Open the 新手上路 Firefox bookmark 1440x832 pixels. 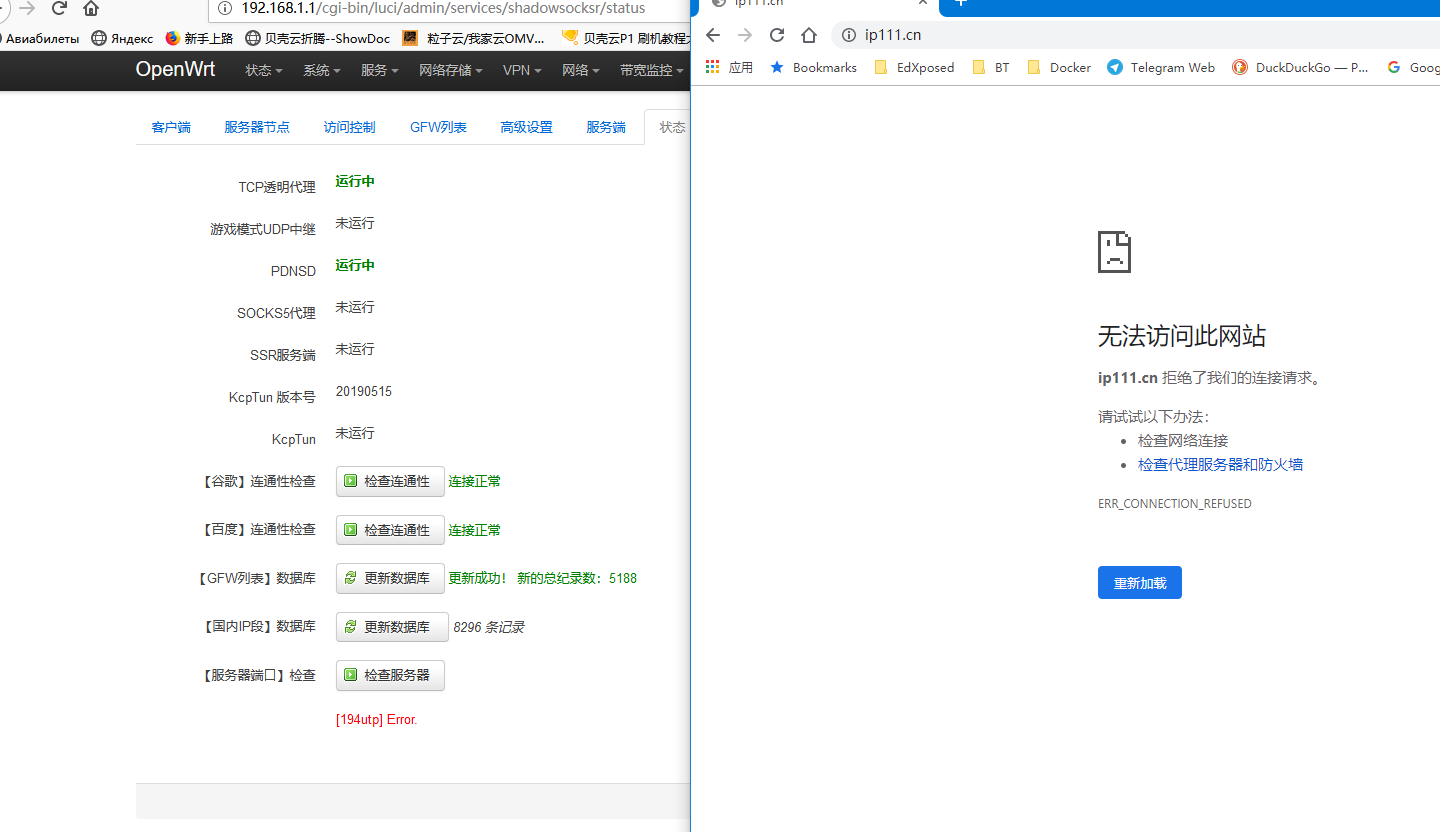[199, 38]
